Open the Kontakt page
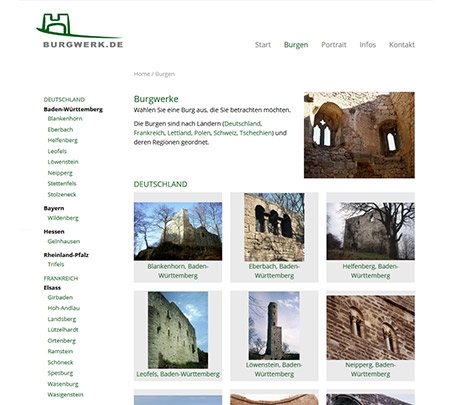Viewport: 470px width, 405px height. coord(402,45)
